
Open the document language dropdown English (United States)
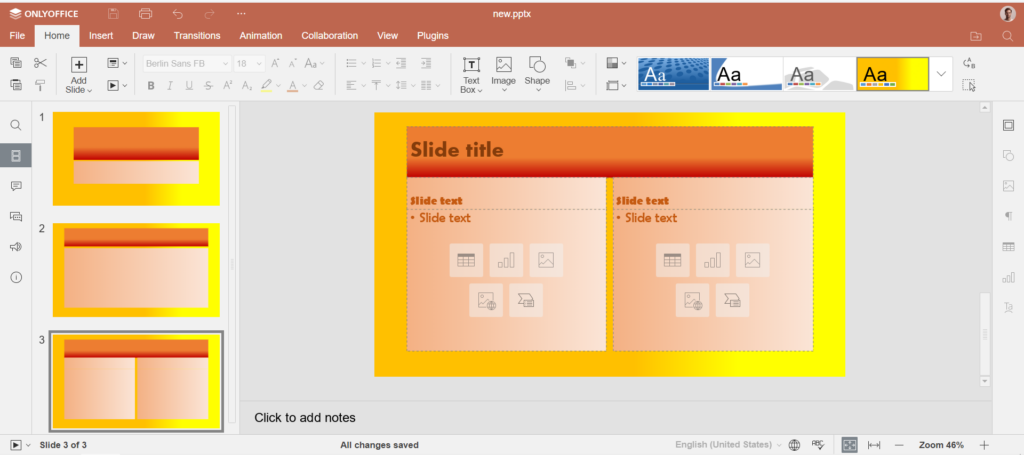(x=728, y=445)
